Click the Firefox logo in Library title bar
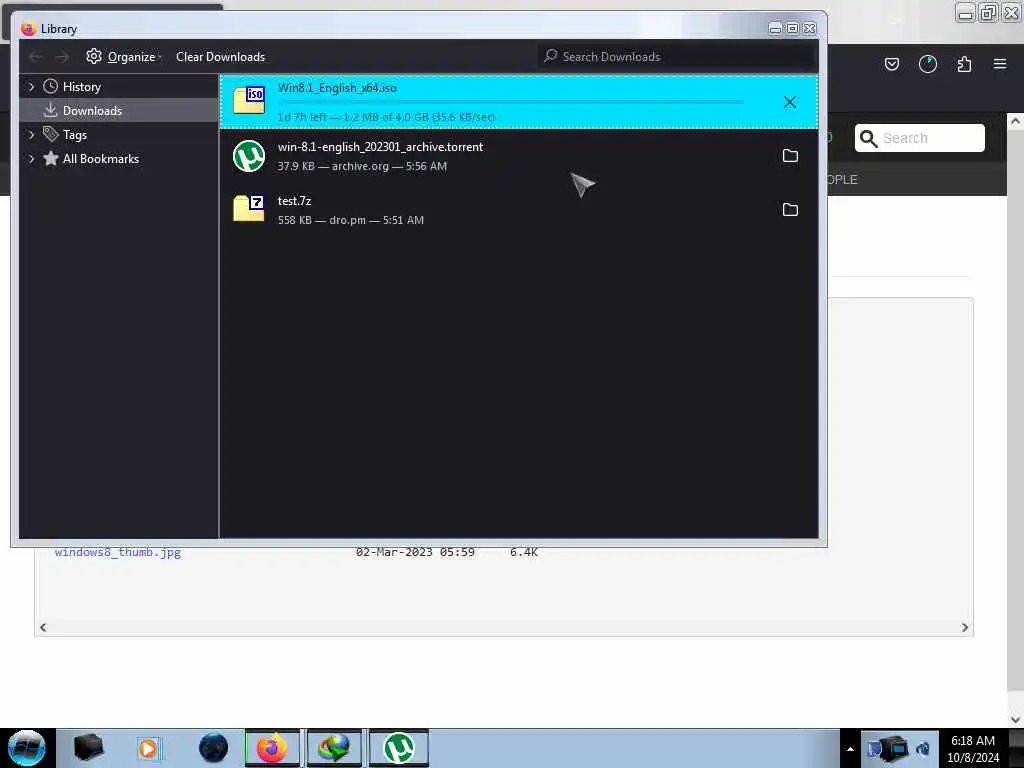The image size is (1024, 768). point(27,29)
